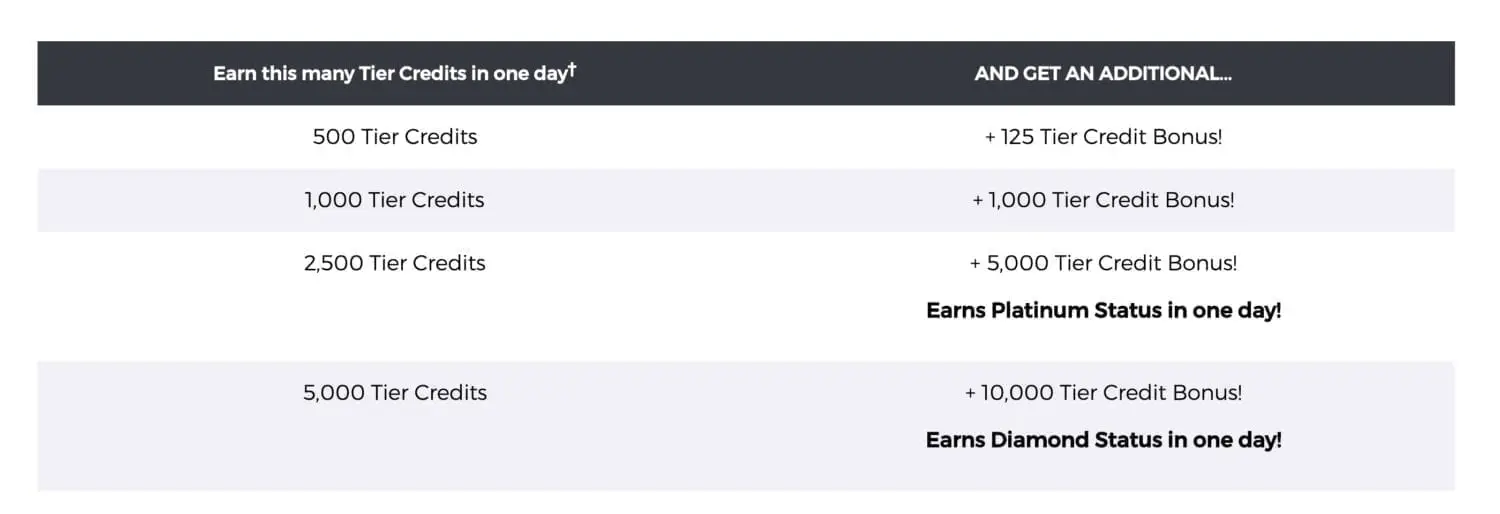Select the "+ 125 Tier Credit Bonus!" cell
This screenshot has height=514, width=1500.
1103,137
